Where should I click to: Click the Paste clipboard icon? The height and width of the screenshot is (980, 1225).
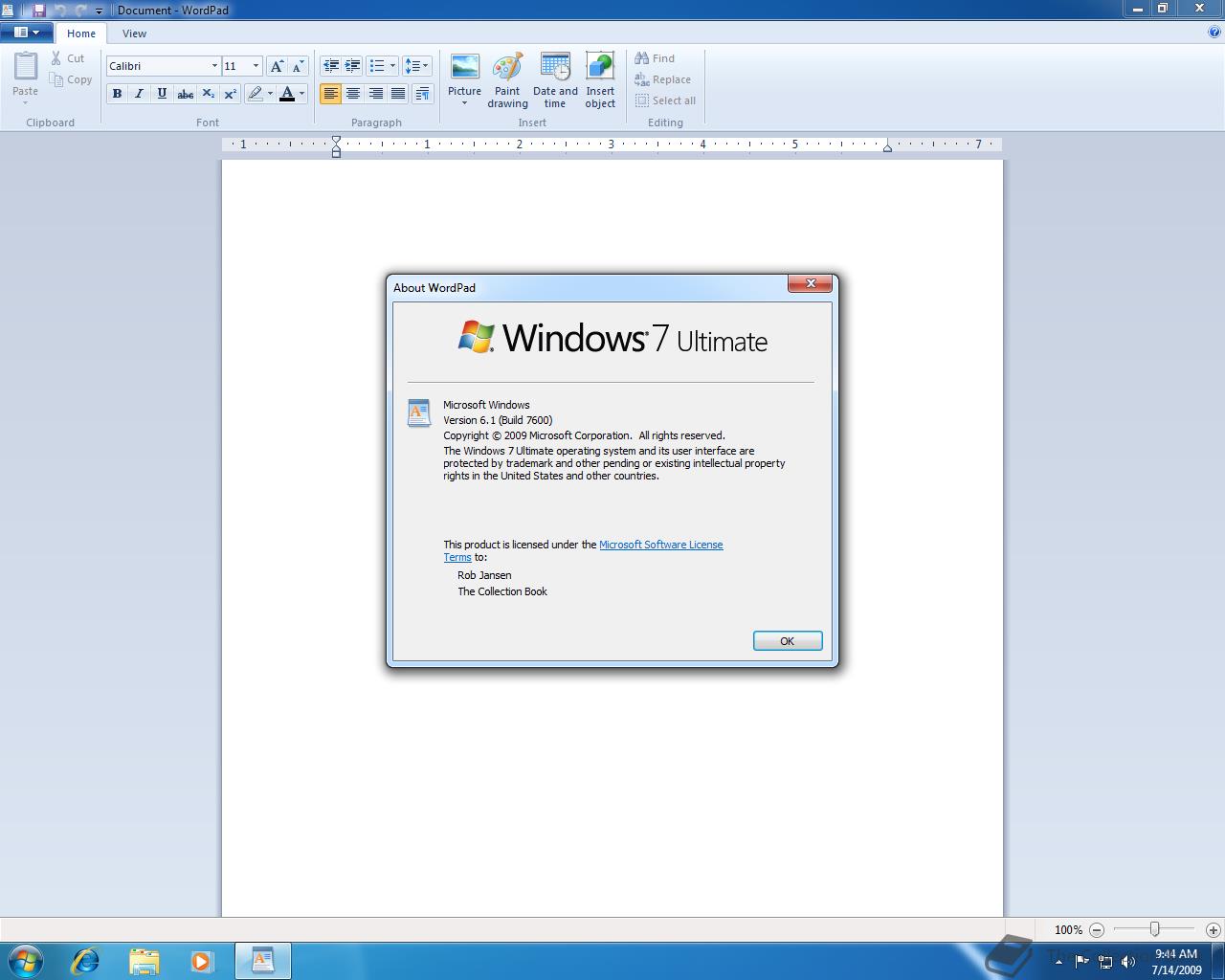click(x=25, y=68)
